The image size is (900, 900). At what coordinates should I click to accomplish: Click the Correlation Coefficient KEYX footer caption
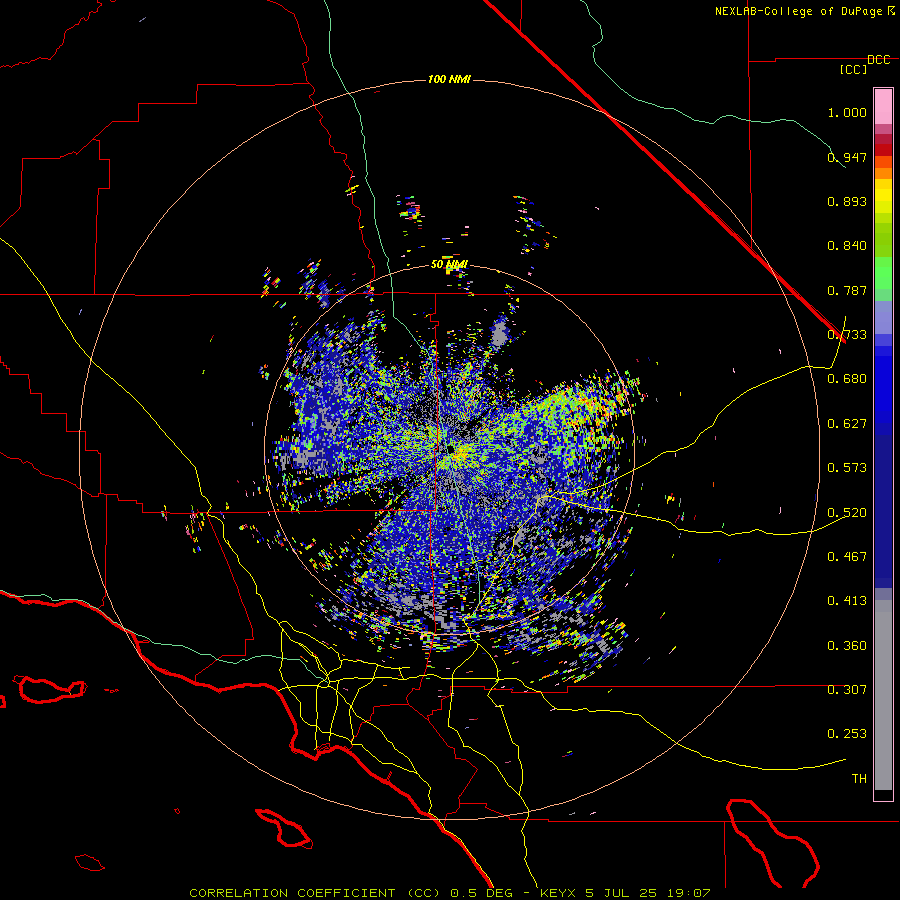pos(450,893)
